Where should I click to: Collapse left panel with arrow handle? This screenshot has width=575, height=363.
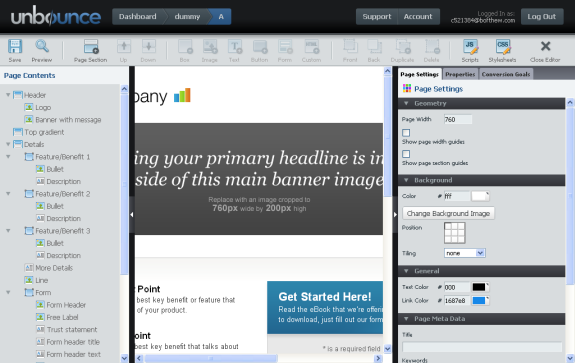(x=132, y=214)
